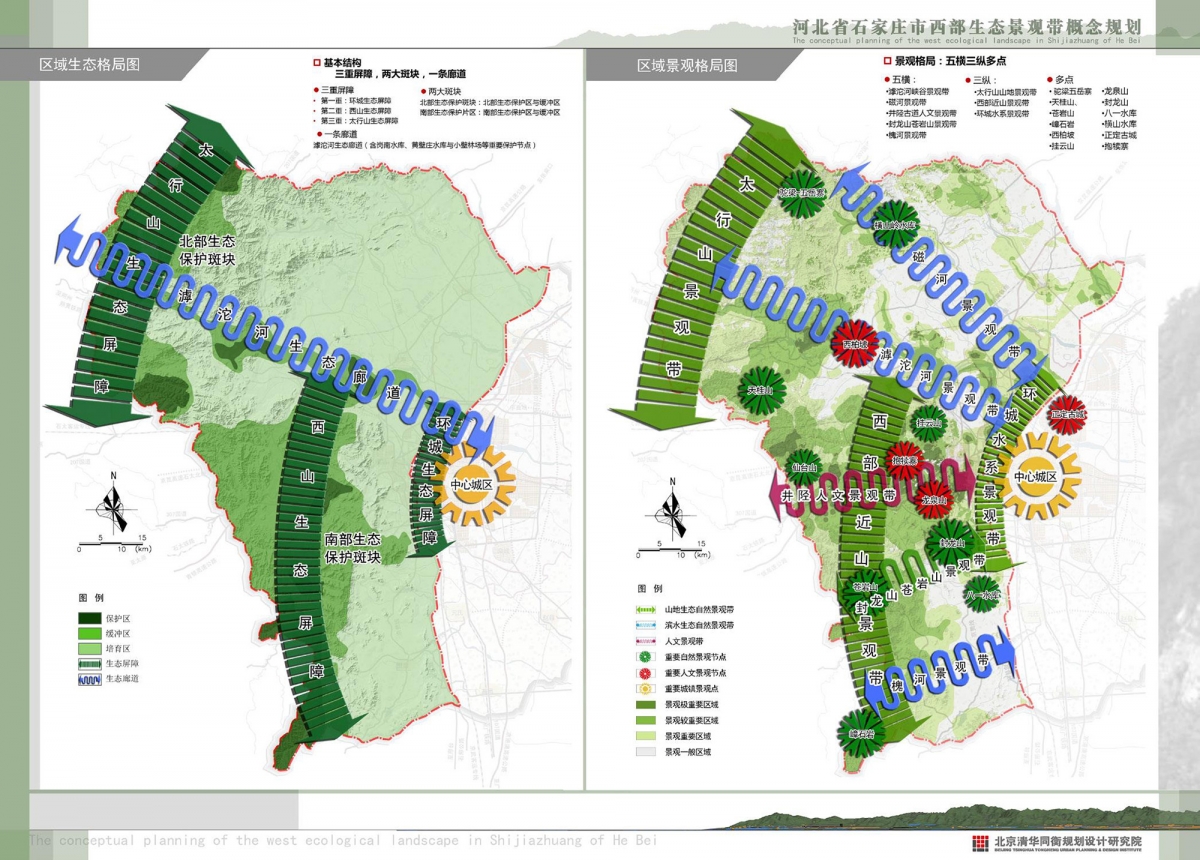
Task: Select the red 正定古城 node marker
Action: point(1068,412)
